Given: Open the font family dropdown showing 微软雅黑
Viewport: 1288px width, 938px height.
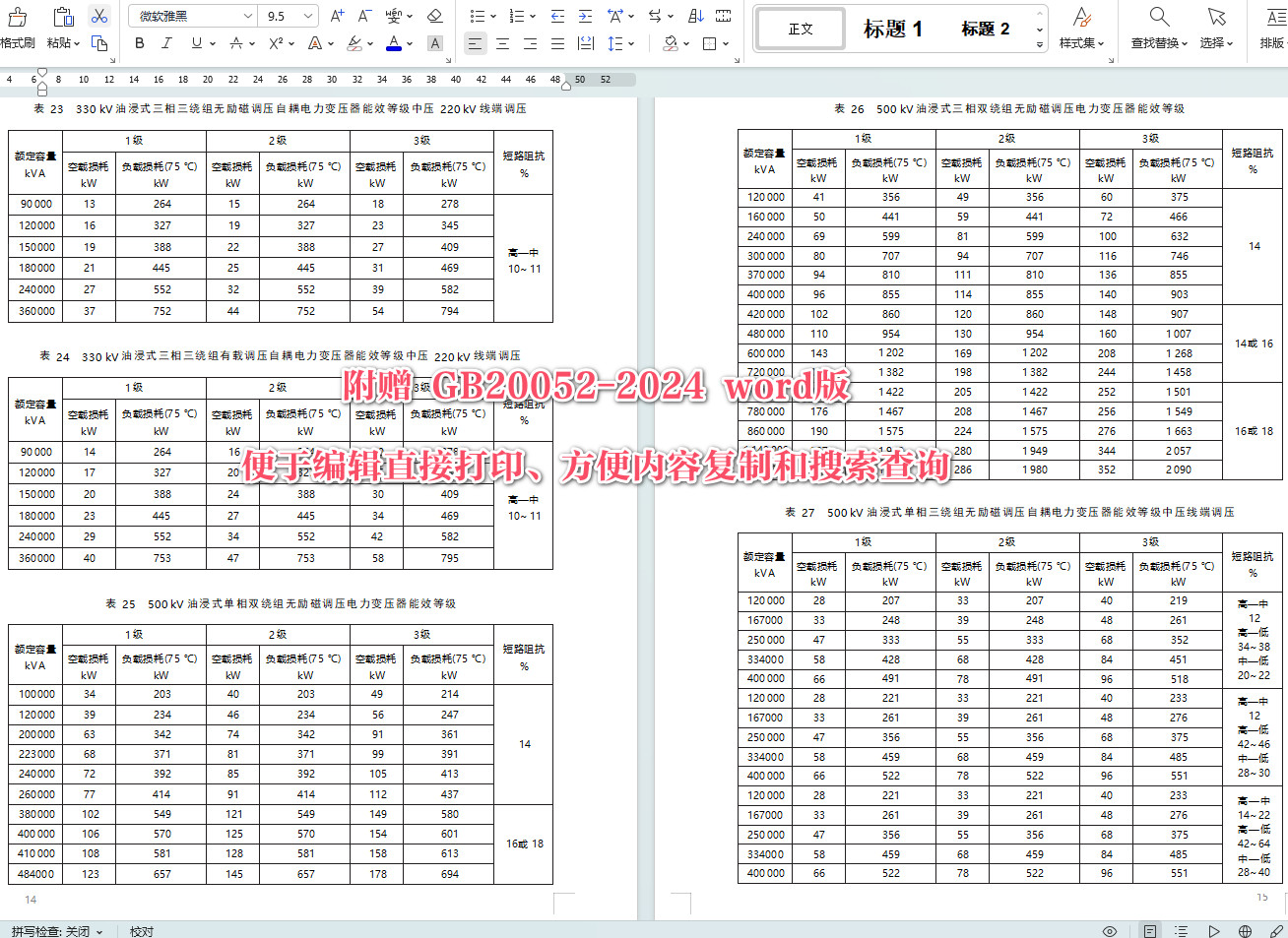Looking at the screenshot, I should (x=190, y=16).
